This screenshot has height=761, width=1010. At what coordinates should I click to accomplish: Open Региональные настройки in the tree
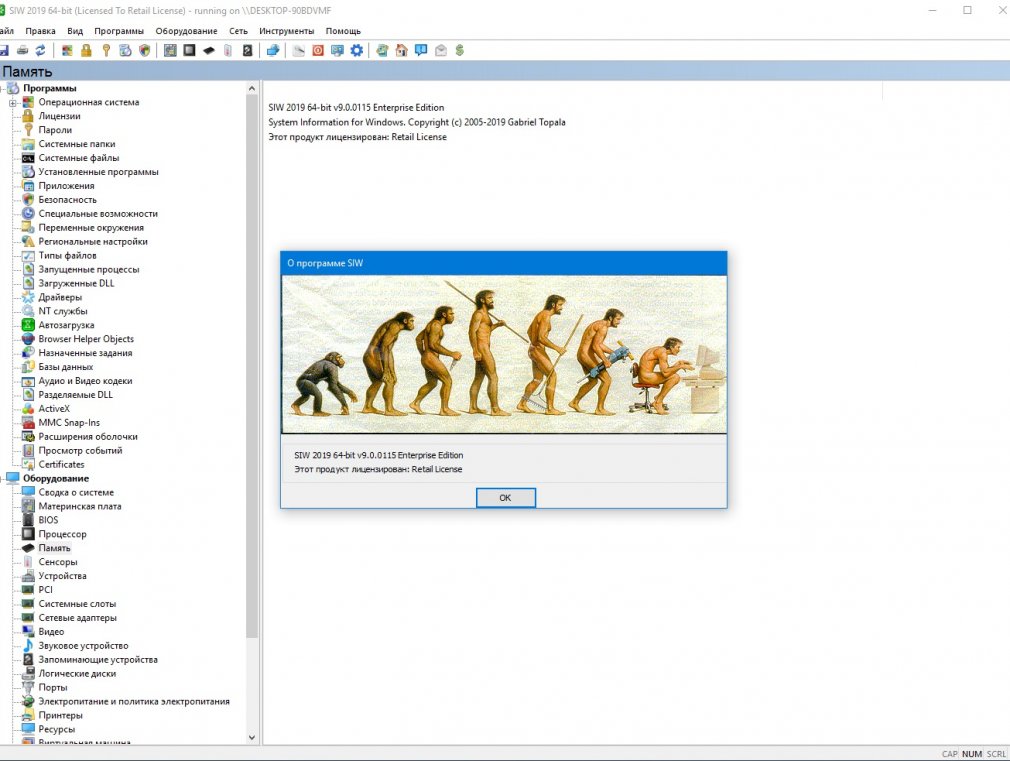[93, 242]
